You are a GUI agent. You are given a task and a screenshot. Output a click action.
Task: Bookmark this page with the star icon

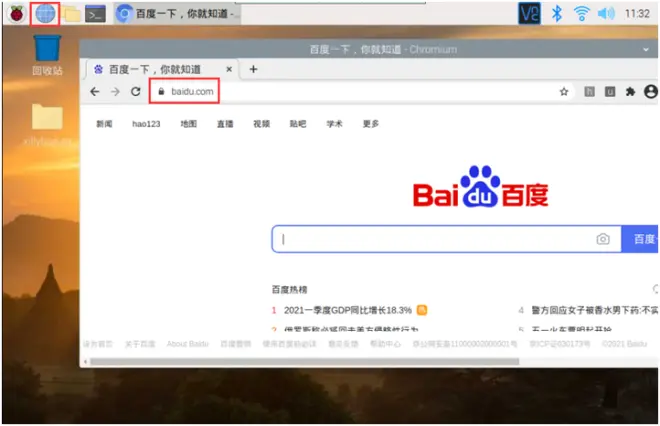coord(564,91)
